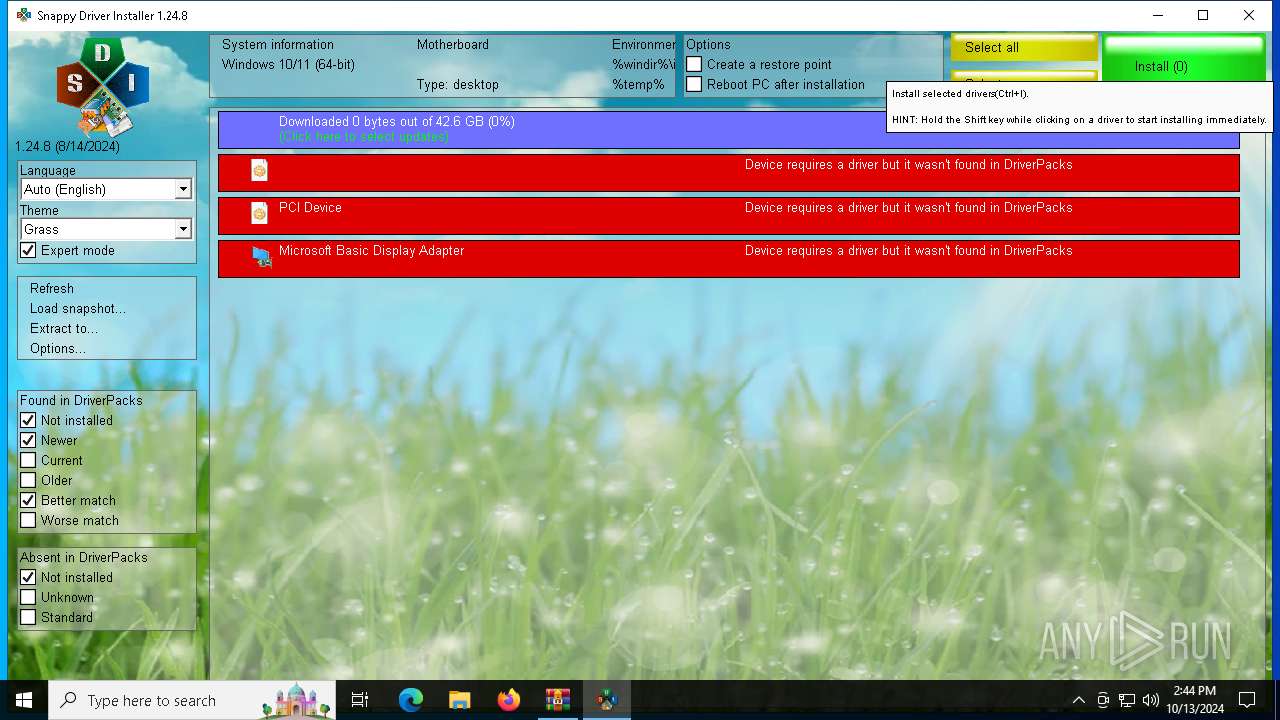The height and width of the screenshot is (720, 1280).
Task: Uncheck the Better match filter
Action: 28,501
